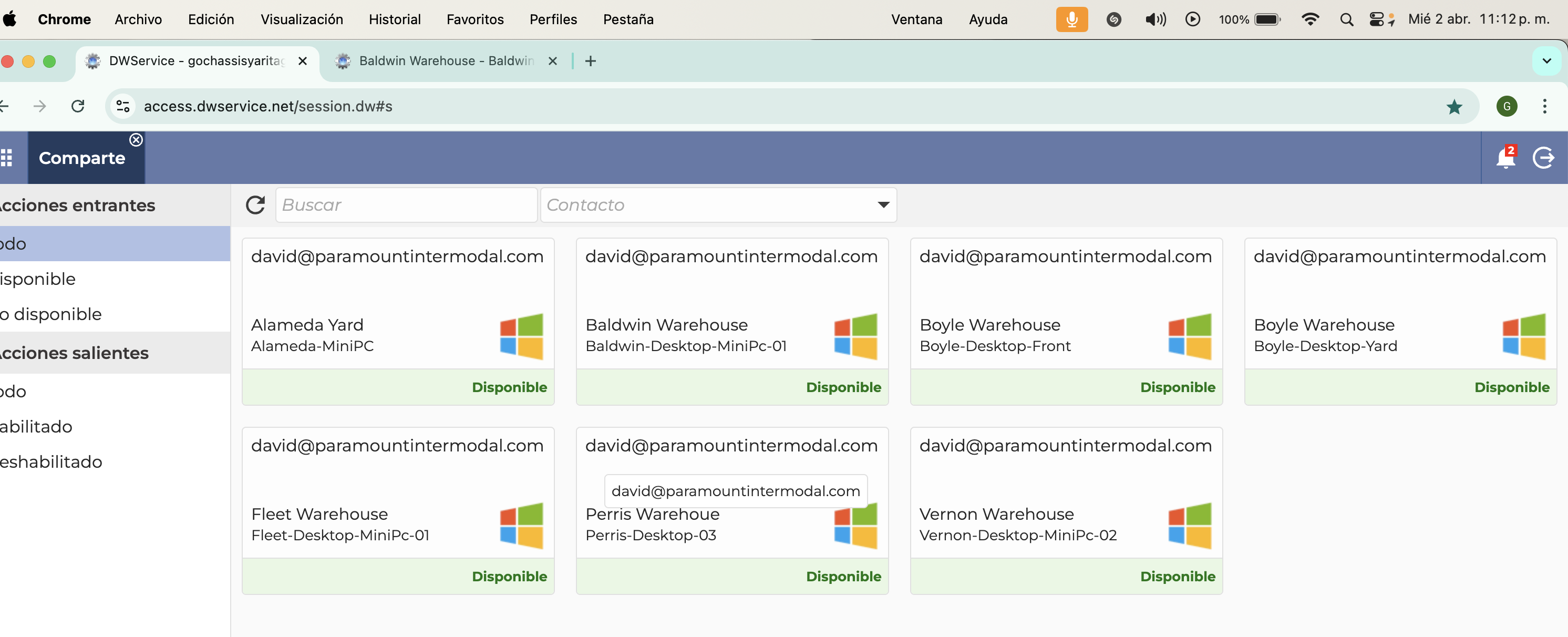Open the Chrome profile avatar G
The width and height of the screenshot is (1568, 637).
(x=1507, y=107)
